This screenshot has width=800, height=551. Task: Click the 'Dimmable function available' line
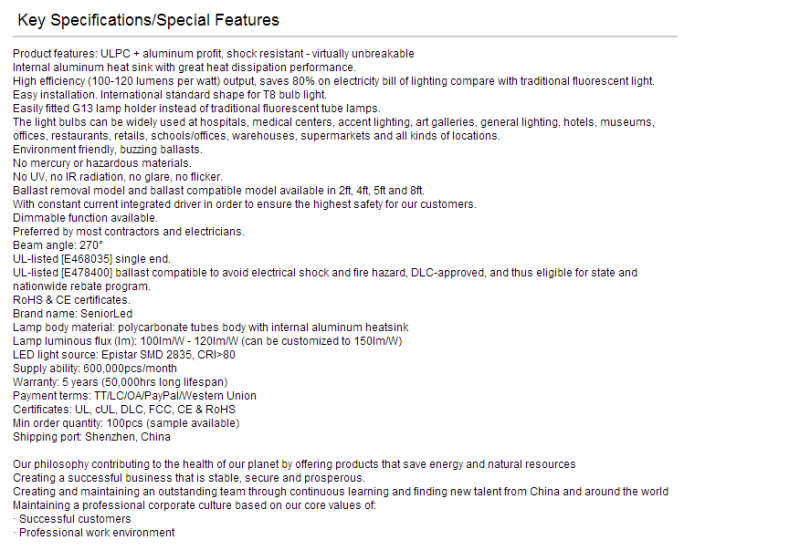[x=85, y=218]
